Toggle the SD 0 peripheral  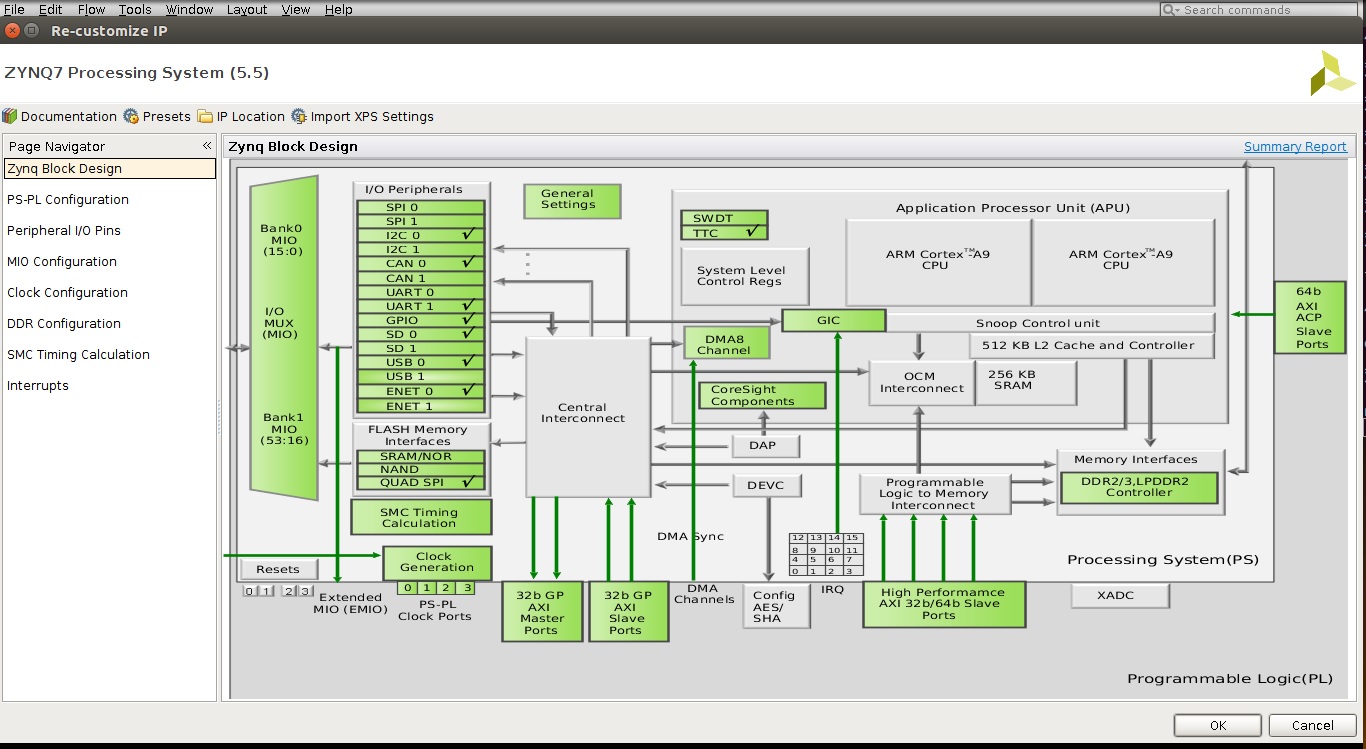pos(421,334)
